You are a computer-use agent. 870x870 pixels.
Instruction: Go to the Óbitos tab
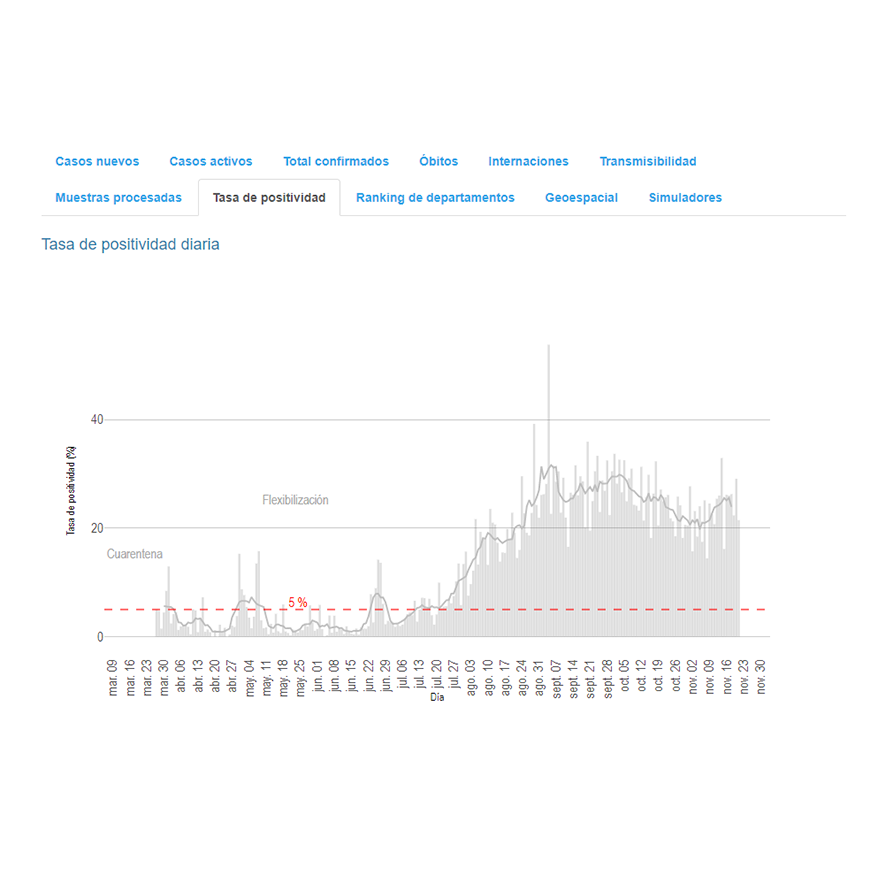(438, 161)
